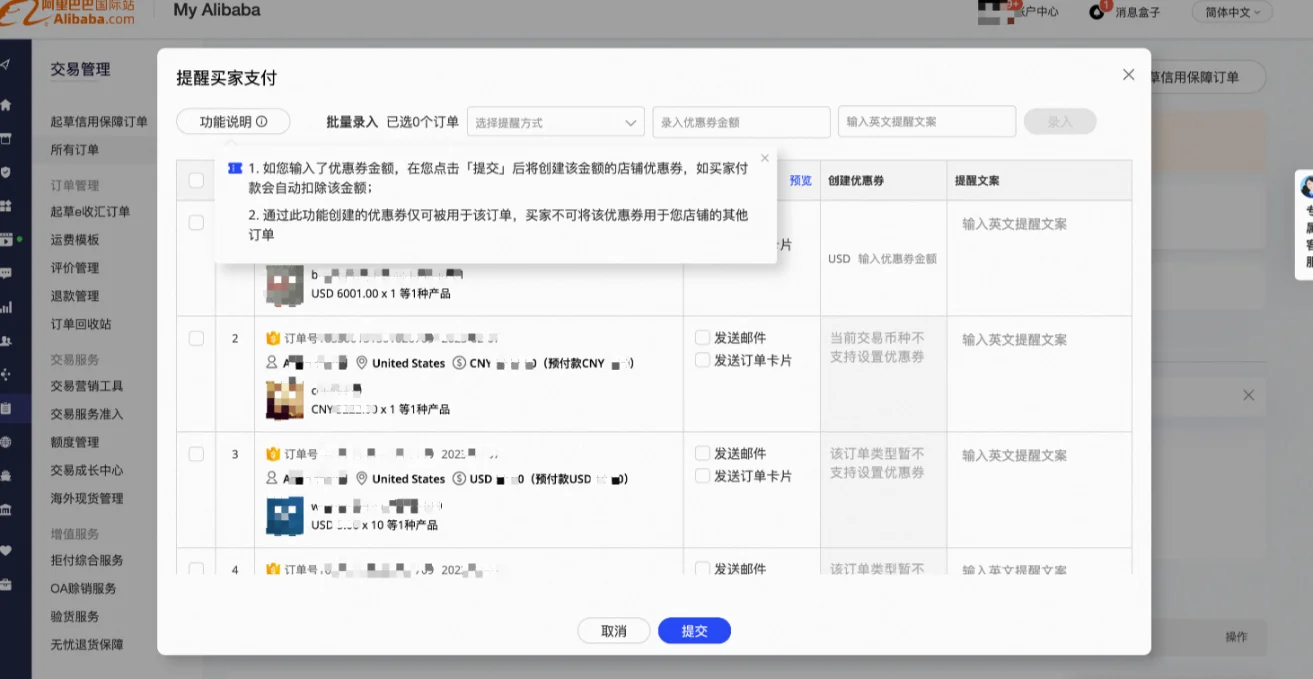This screenshot has width=1313, height=679.
Task: Dismiss the coupon tooltip with its small x
Action: [765, 158]
